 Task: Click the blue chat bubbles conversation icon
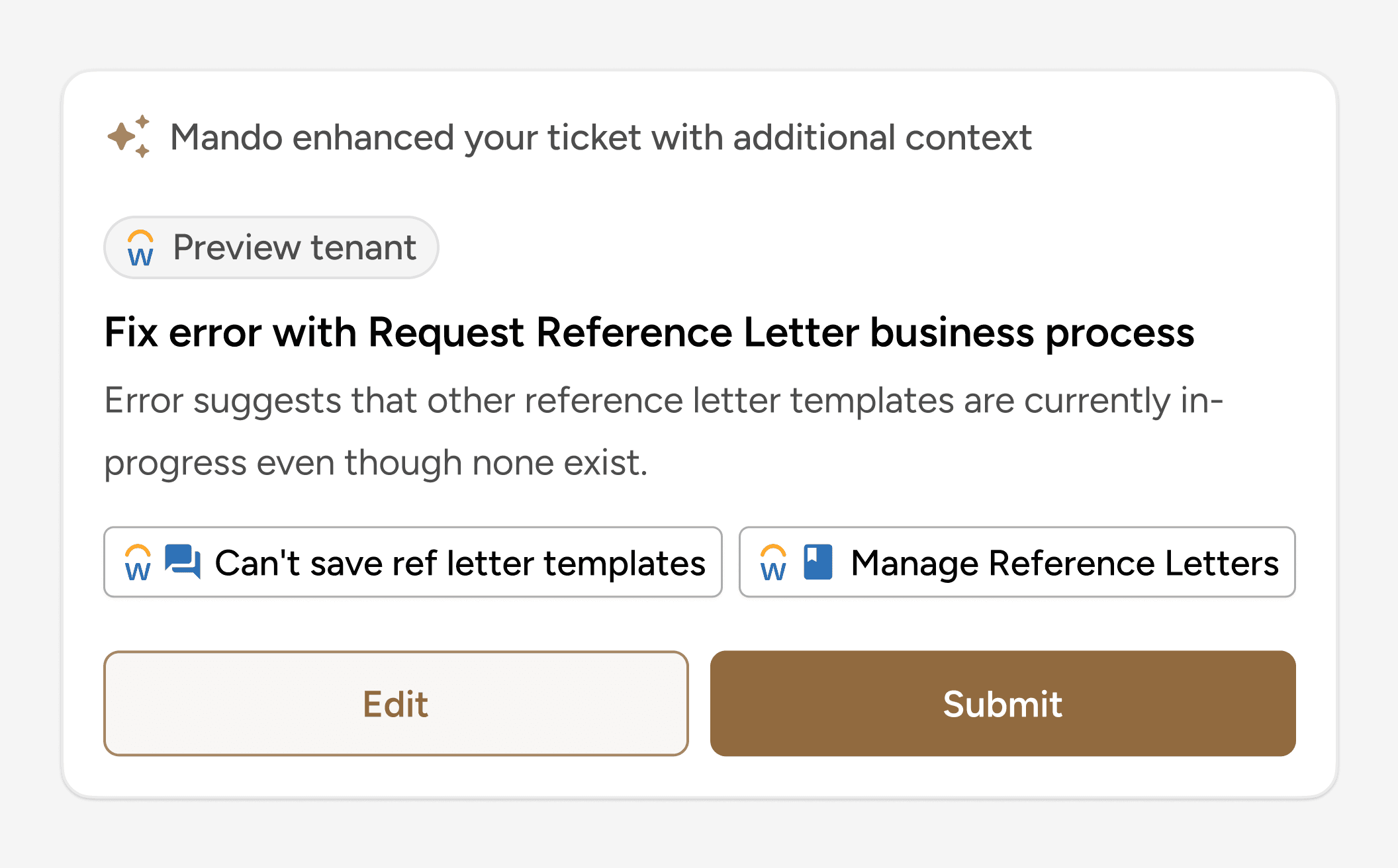(x=182, y=562)
